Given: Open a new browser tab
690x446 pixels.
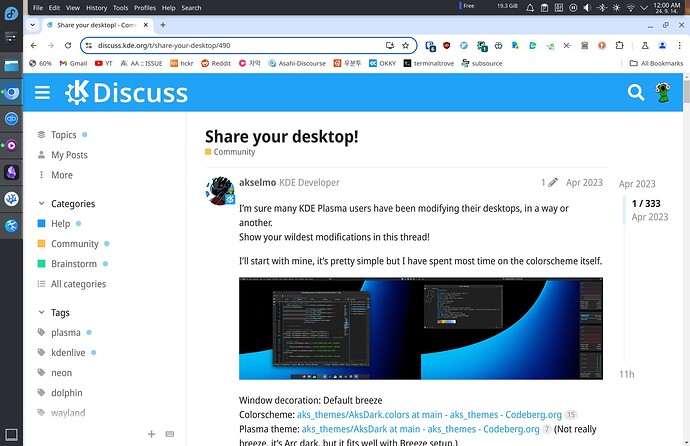Looking at the screenshot, I should point(163,25).
